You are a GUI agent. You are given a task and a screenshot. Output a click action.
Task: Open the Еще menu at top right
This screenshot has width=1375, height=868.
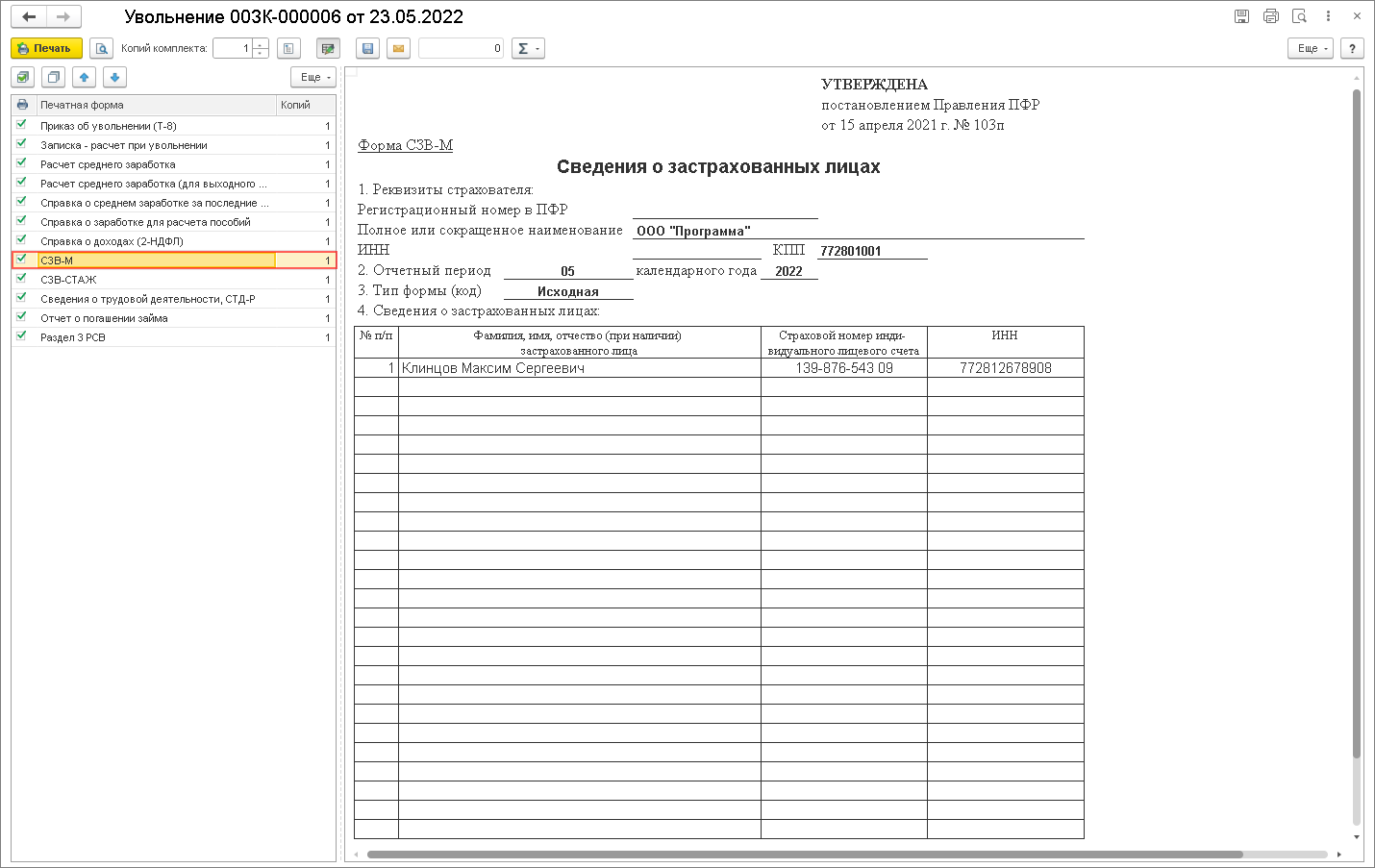pos(1311,48)
